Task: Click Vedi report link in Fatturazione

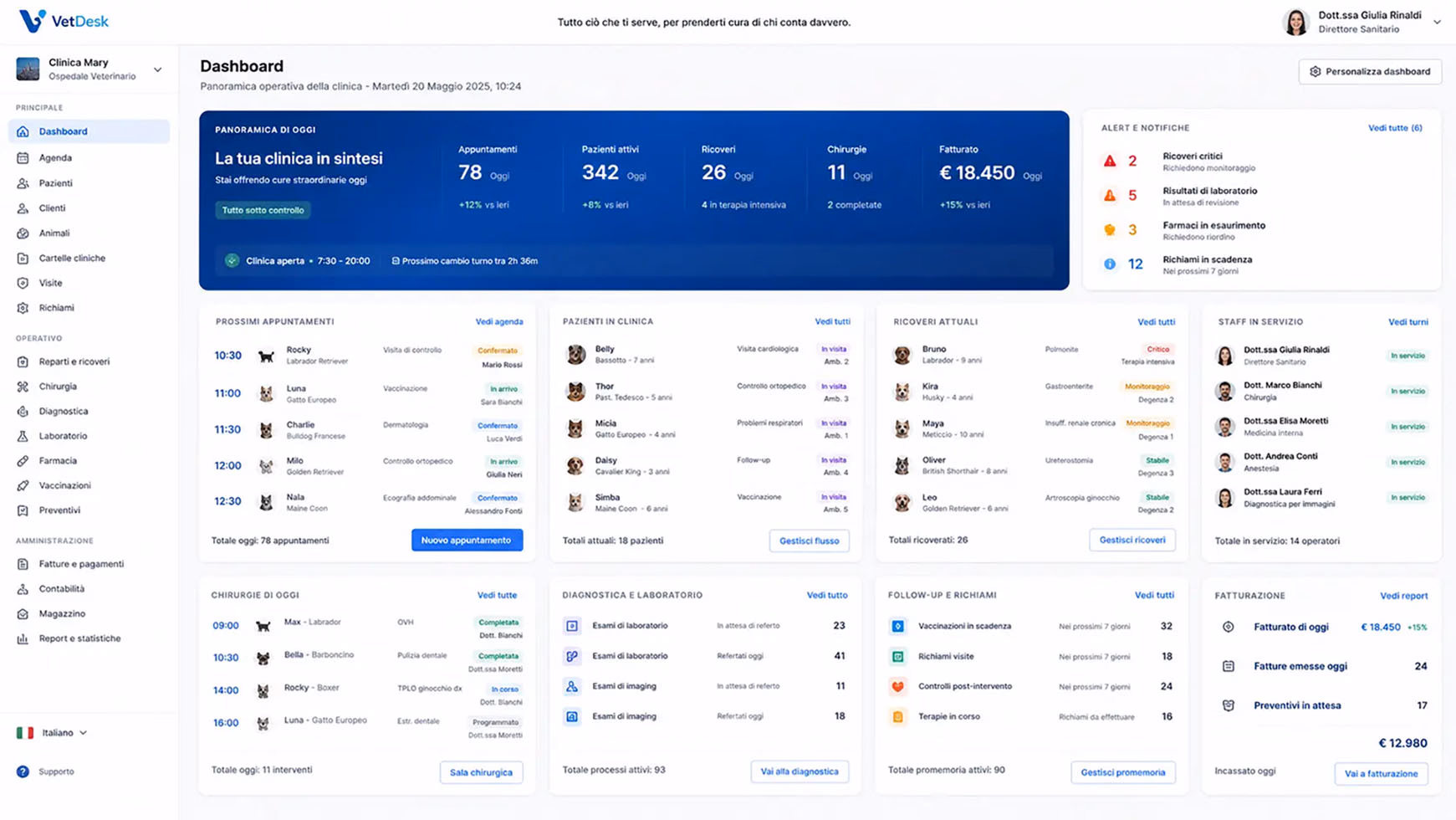Action: click(x=1404, y=596)
